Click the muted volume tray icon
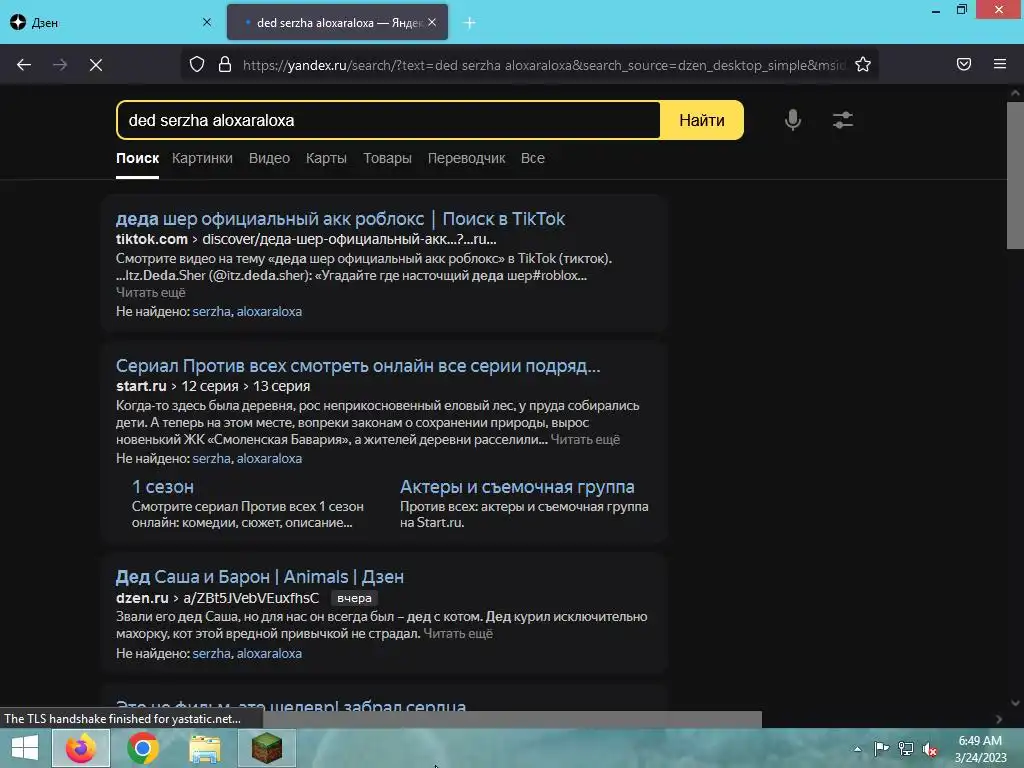This screenshot has height=768, width=1024. (930, 749)
